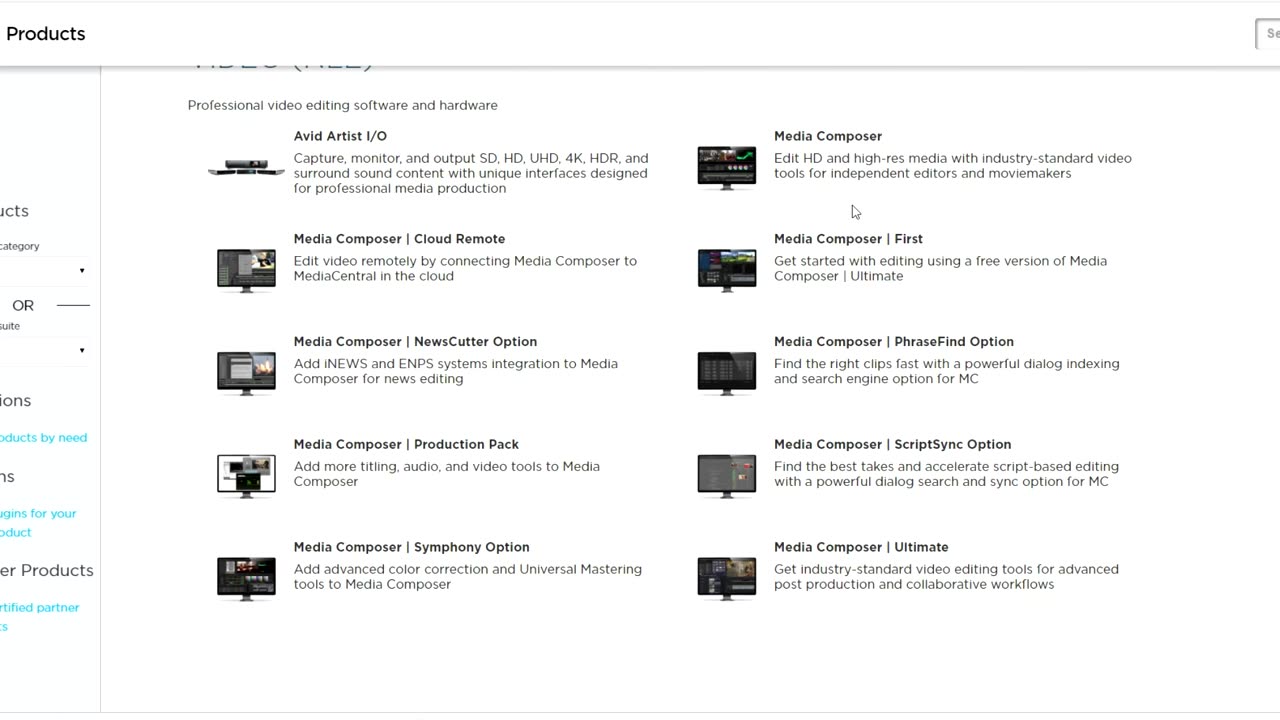Select description 'Get industry-standard video editing tools'

click(946, 576)
